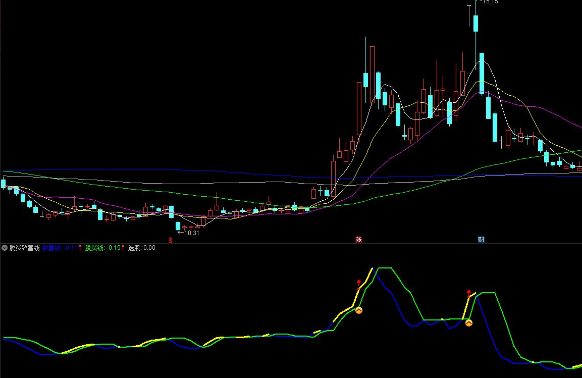582x378 pixels.
Task: Select the green indicator value 0.15
Action: coord(114,248)
